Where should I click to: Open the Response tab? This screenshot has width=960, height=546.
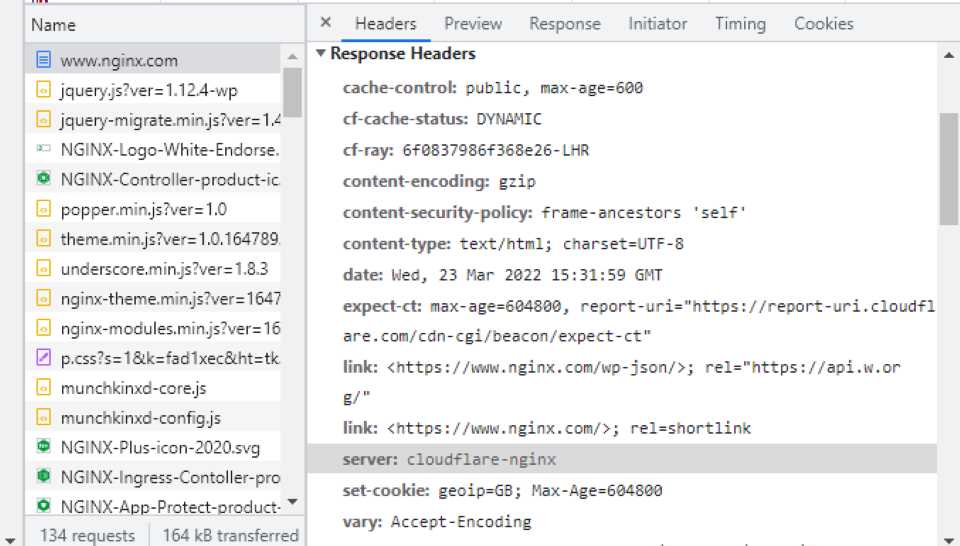[565, 24]
